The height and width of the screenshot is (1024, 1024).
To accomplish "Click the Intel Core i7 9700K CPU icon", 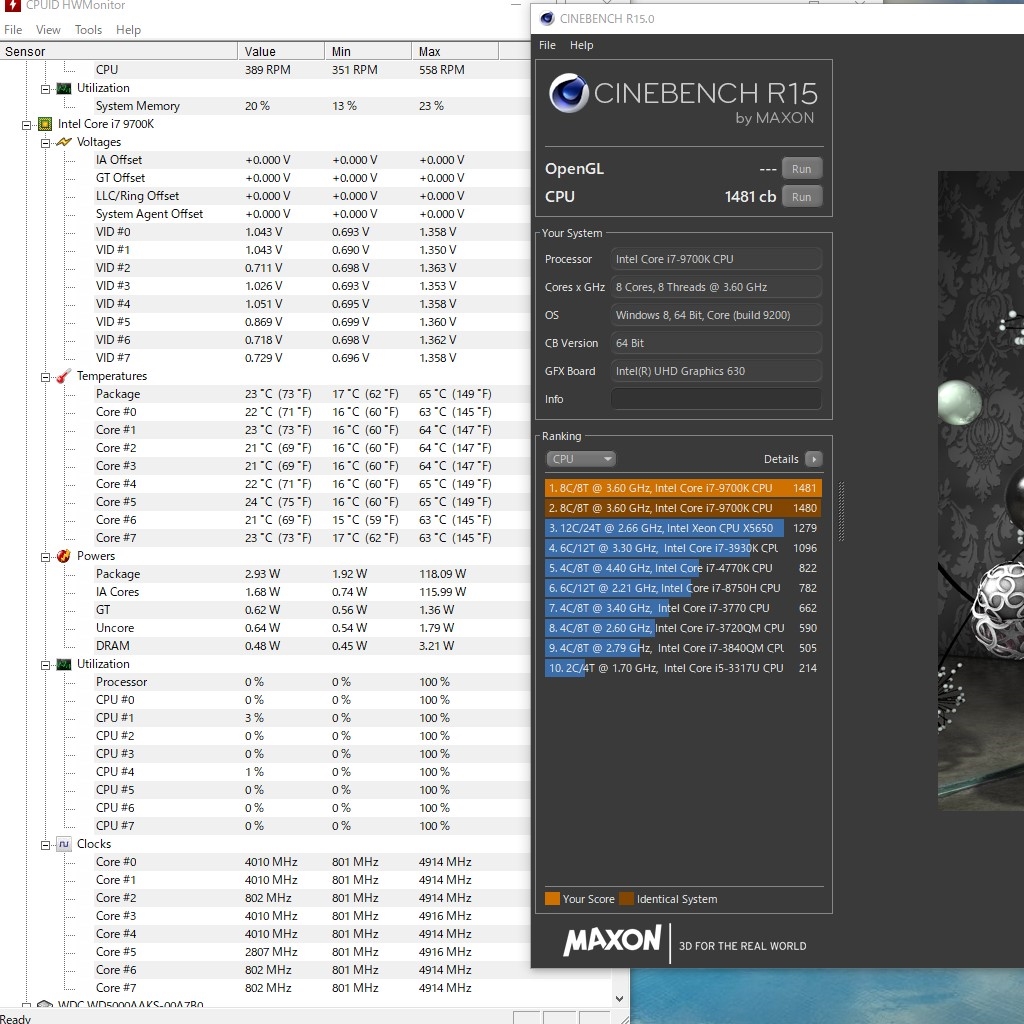I will 44,124.
